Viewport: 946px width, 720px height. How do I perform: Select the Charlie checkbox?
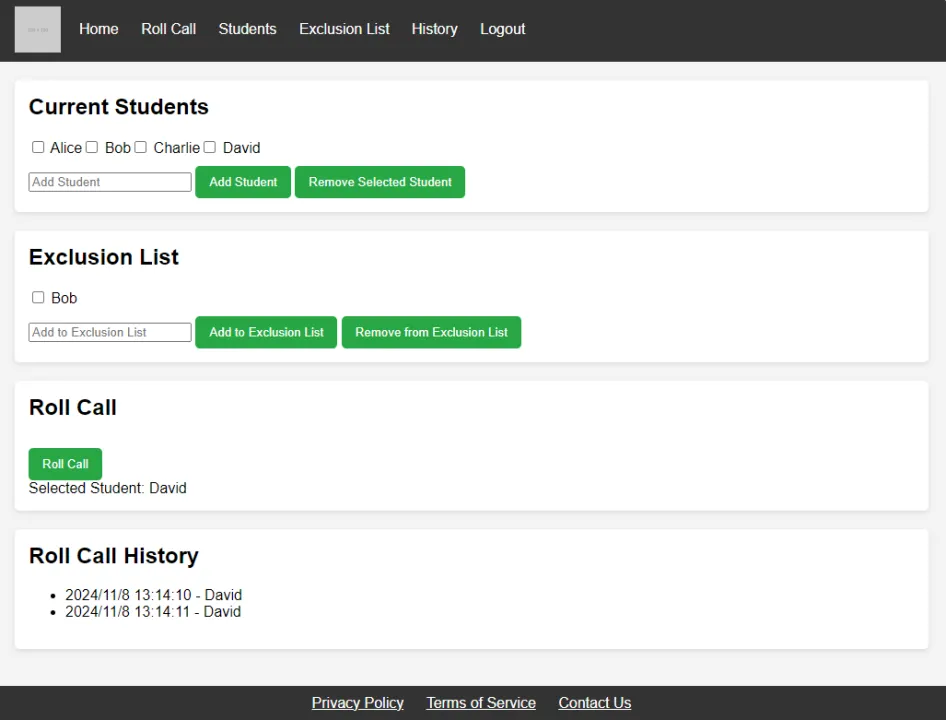pos(141,147)
